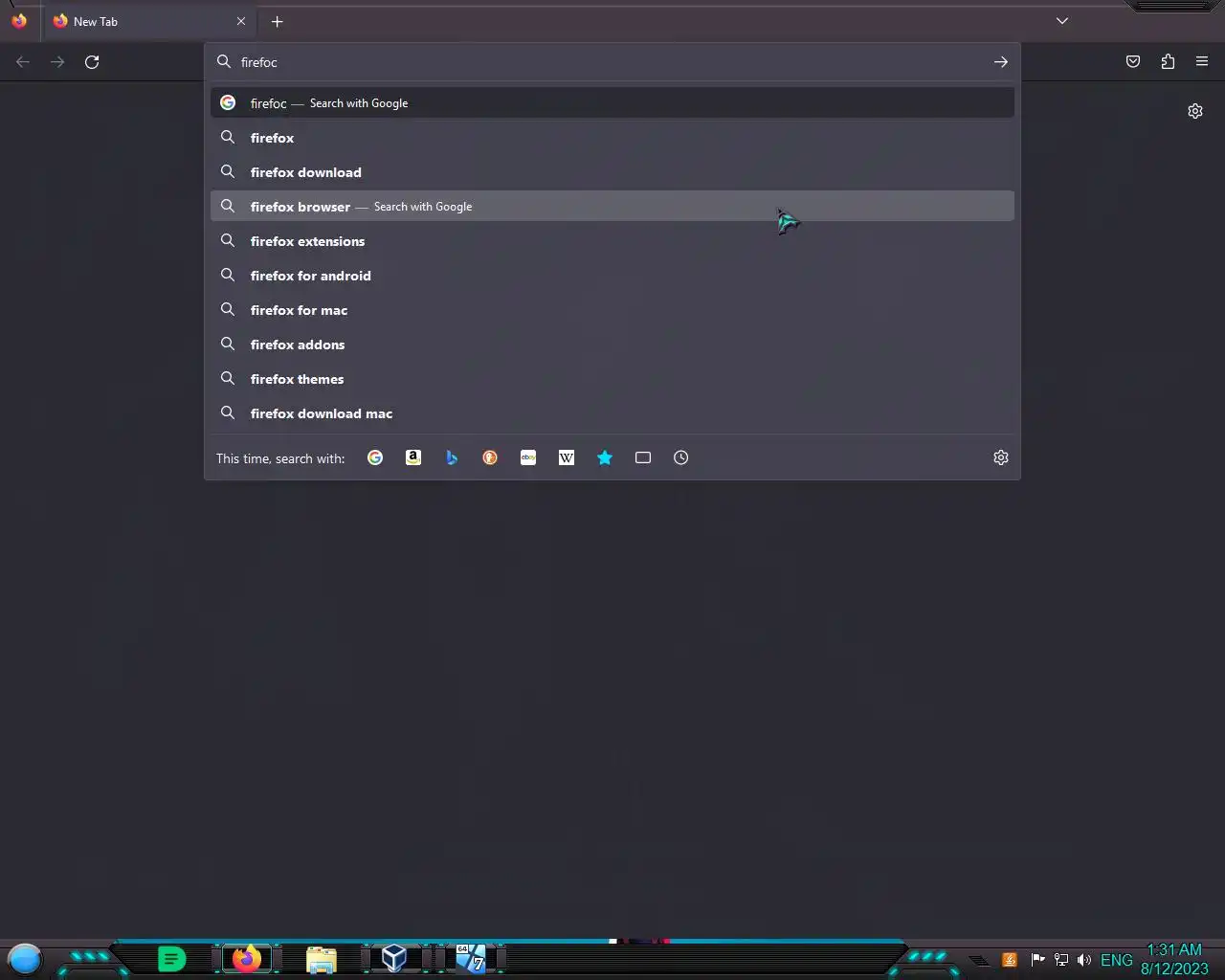Go back one page
This screenshot has width=1225, height=980.
click(x=23, y=62)
